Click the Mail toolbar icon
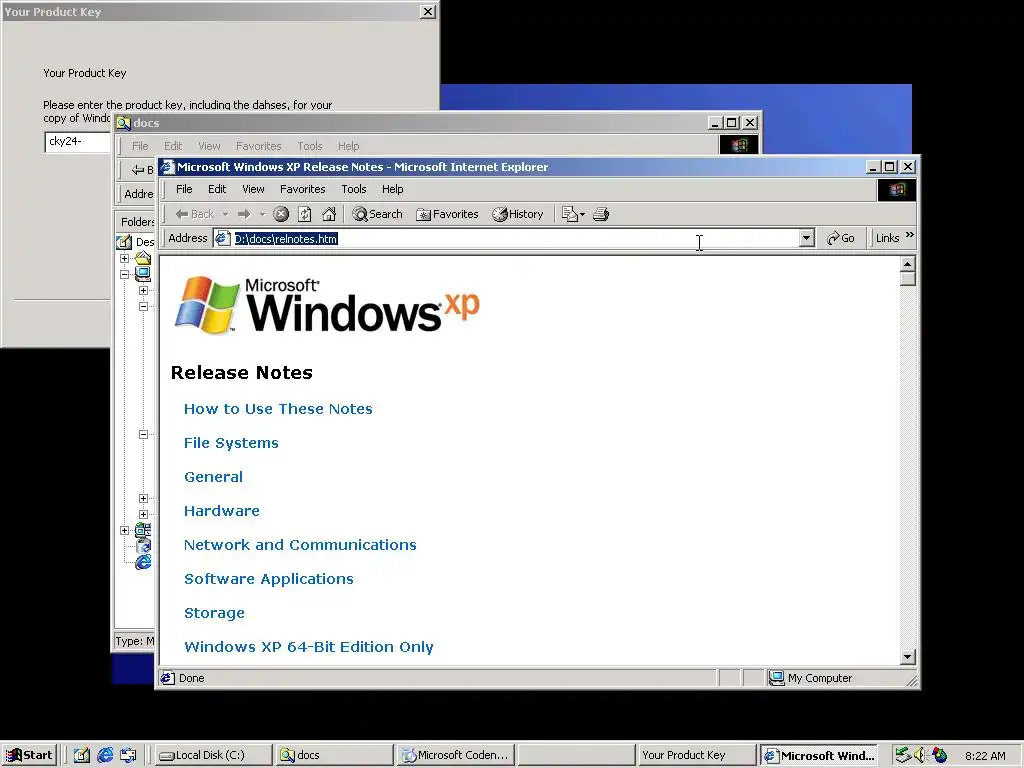This screenshot has height=768, width=1024. pyautogui.click(x=569, y=214)
